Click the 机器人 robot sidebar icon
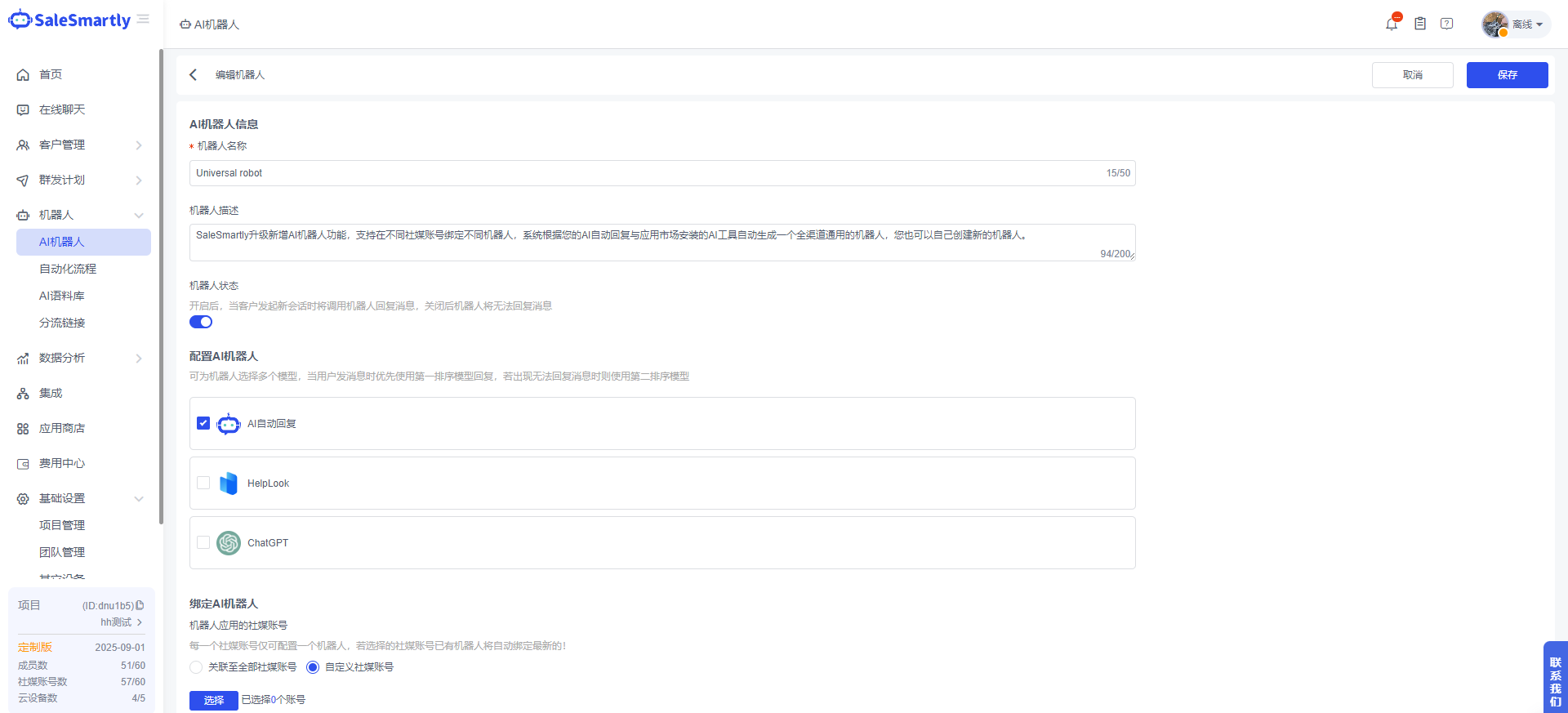This screenshot has width=1568, height=713. [23, 215]
